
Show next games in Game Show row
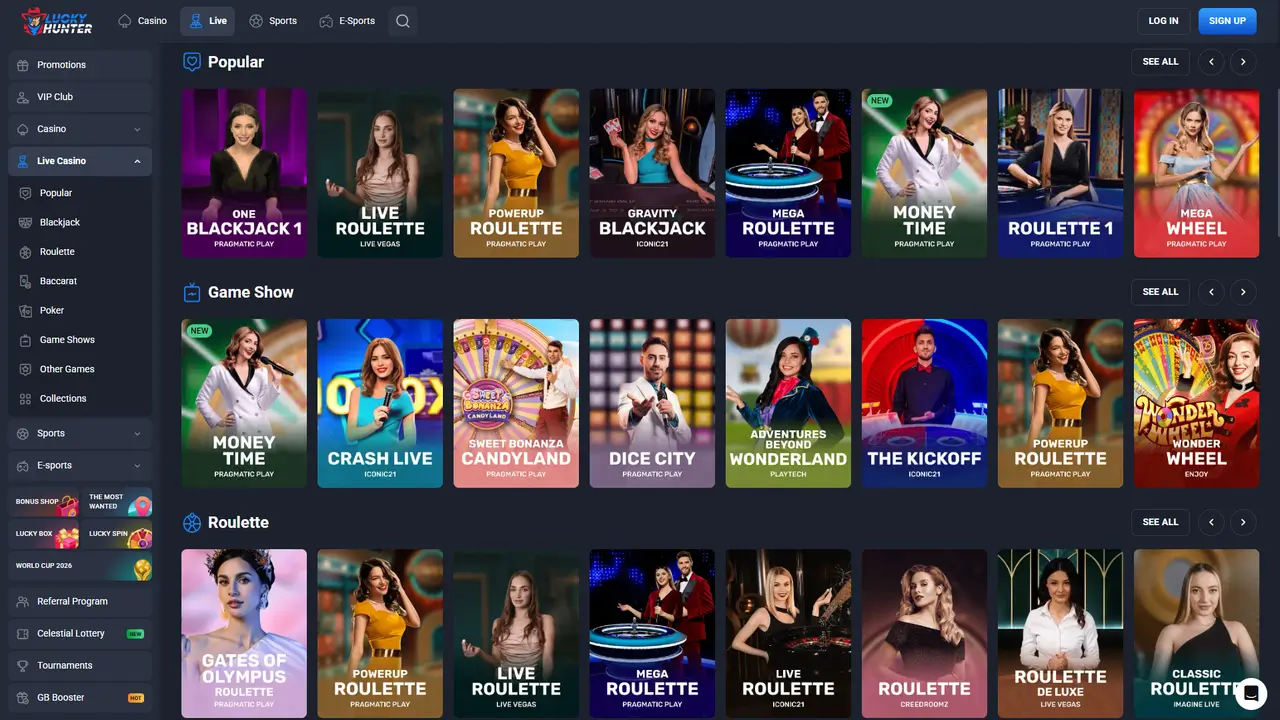(x=1243, y=292)
